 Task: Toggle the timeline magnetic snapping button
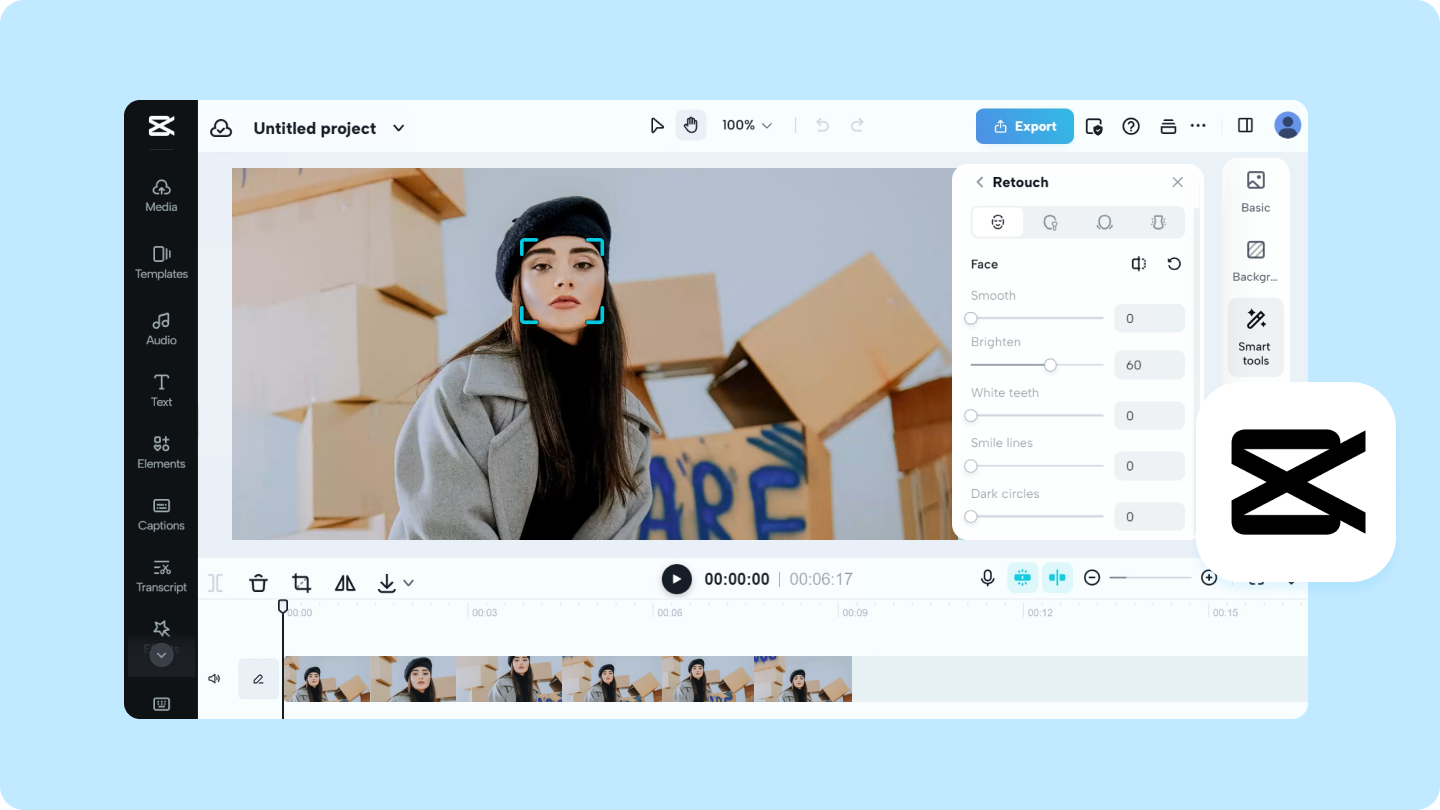(1022, 577)
